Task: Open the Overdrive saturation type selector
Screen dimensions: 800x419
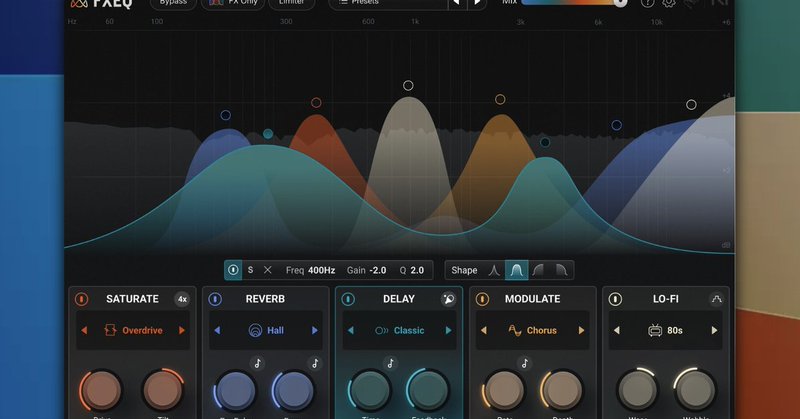Action: click(x=133, y=331)
